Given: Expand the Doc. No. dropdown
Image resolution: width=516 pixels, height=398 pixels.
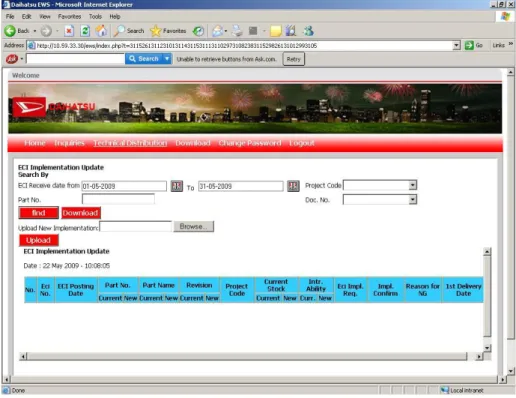Looking at the screenshot, I should click(413, 199).
